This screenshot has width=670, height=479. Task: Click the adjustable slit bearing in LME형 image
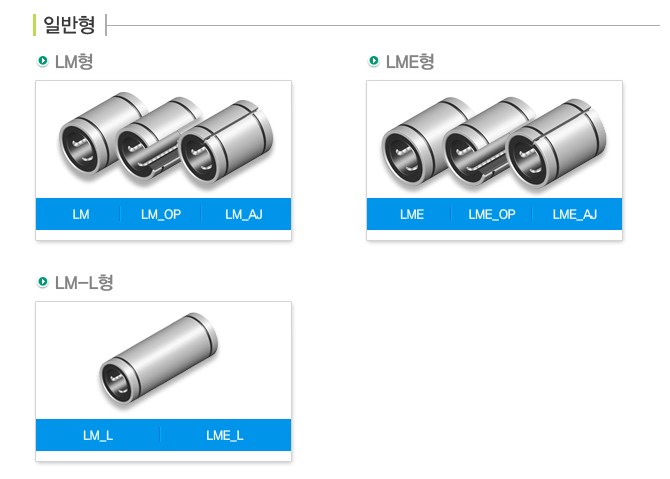point(556,144)
